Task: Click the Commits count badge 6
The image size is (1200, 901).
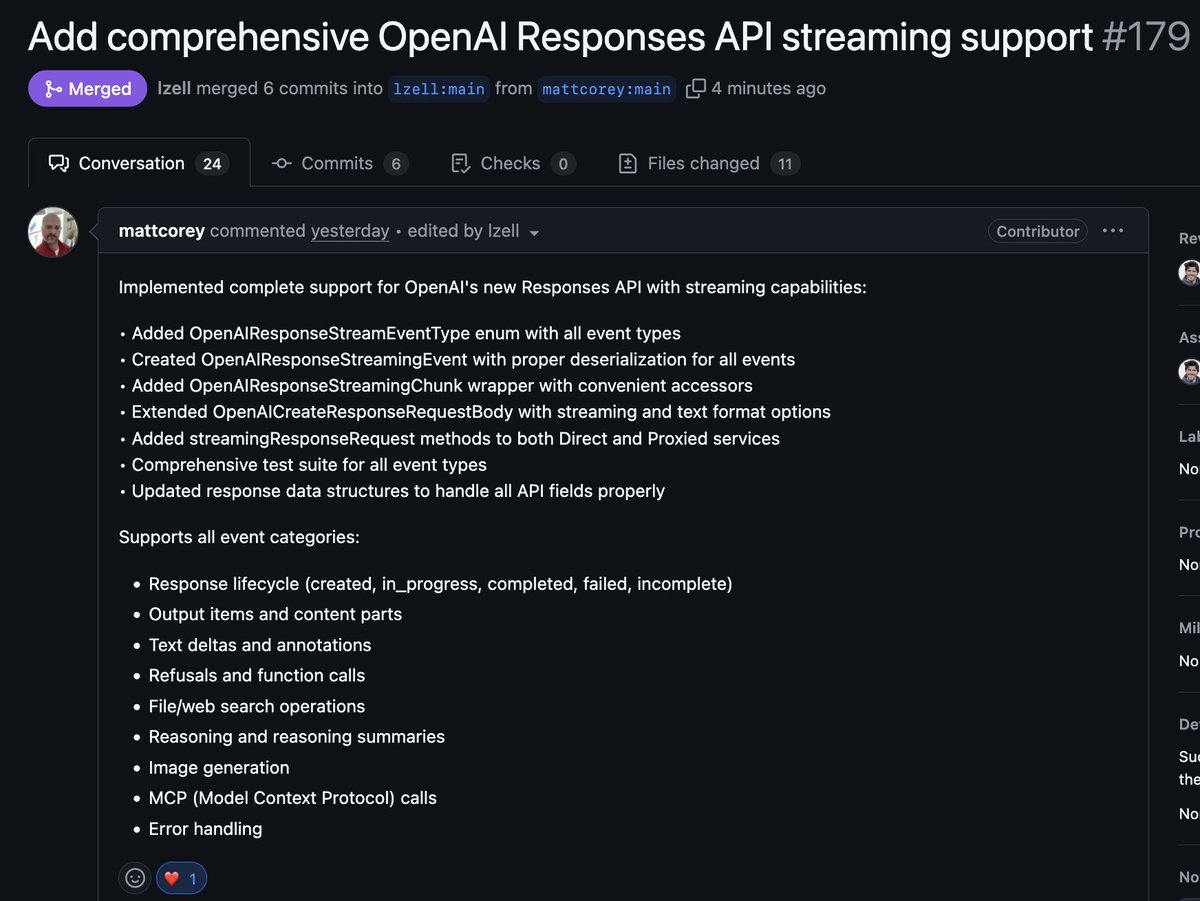Action: [395, 164]
